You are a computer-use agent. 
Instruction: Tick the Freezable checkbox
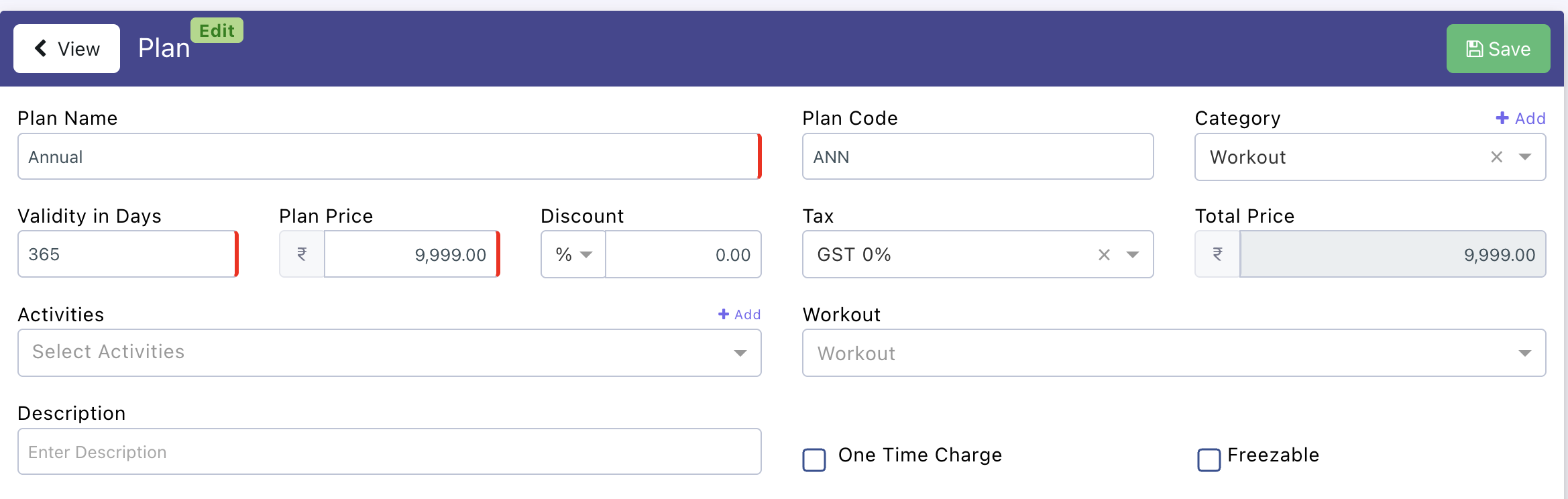point(1209,460)
